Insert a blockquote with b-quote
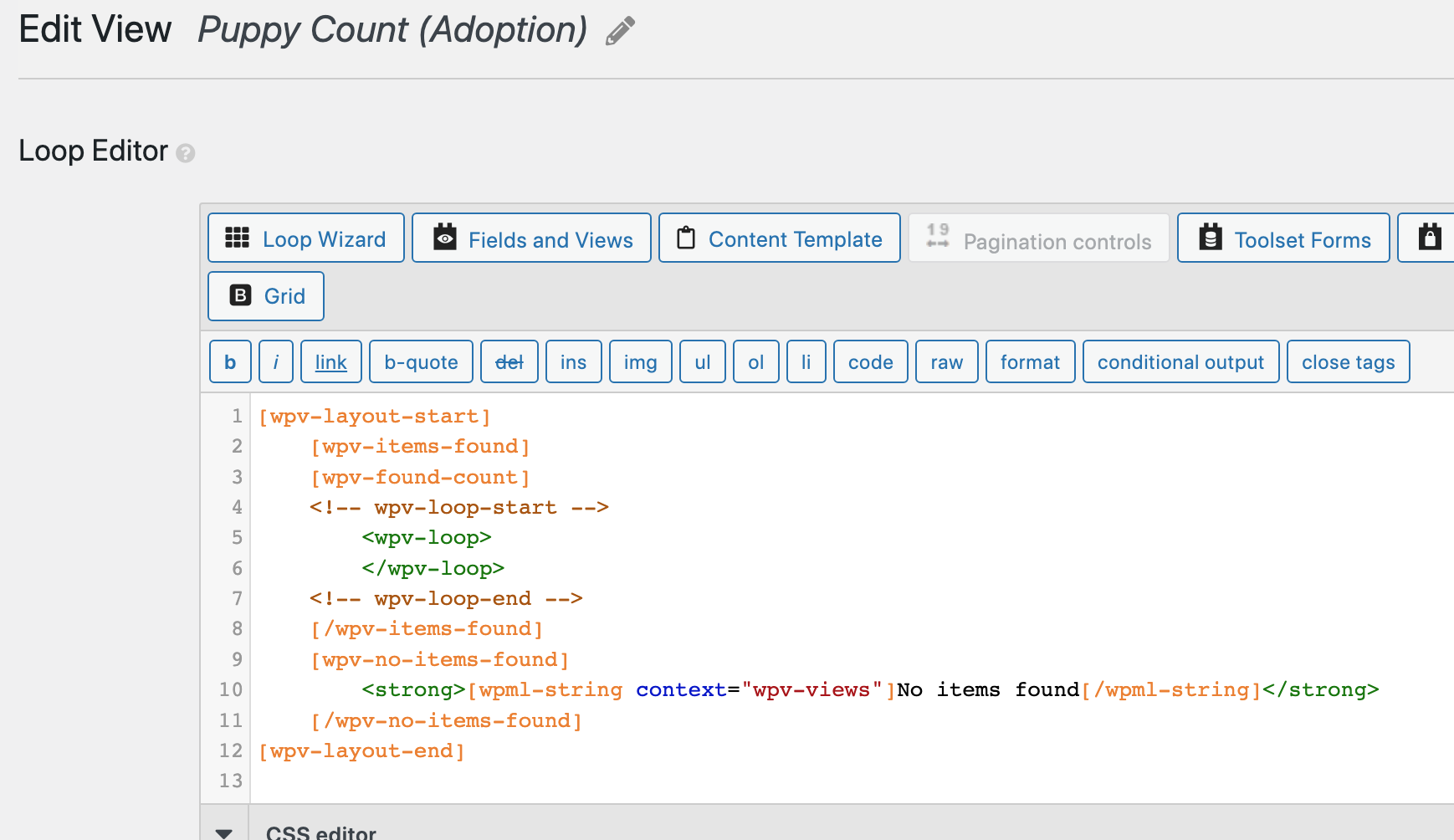The image size is (1454, 840). [421, 361]
